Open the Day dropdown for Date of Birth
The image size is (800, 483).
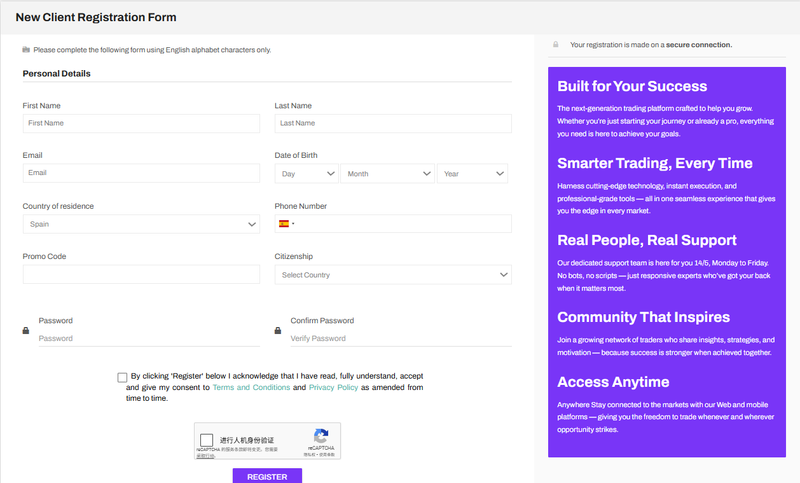(x=307, y=173)
